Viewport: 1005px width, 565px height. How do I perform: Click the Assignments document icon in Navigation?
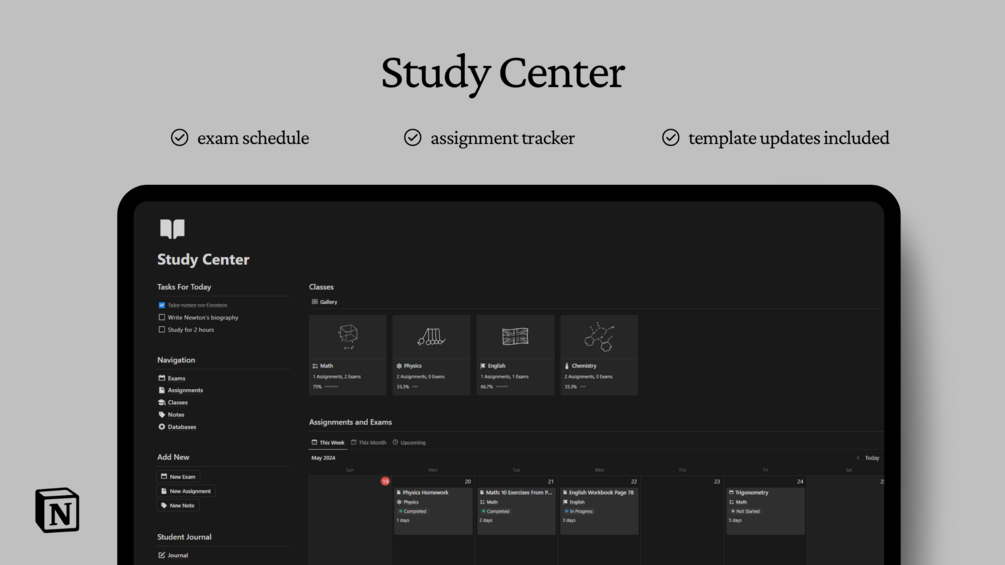[162, 390]
